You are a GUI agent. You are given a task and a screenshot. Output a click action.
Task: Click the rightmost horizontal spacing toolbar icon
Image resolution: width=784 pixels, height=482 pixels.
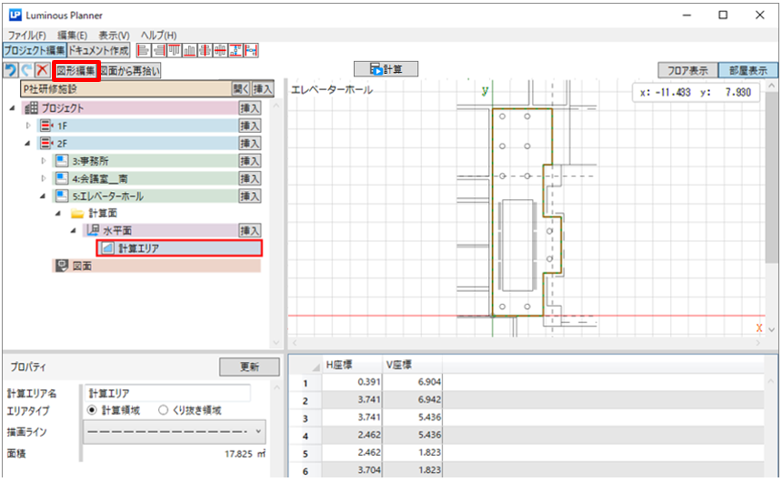click(x=252, y=50)
